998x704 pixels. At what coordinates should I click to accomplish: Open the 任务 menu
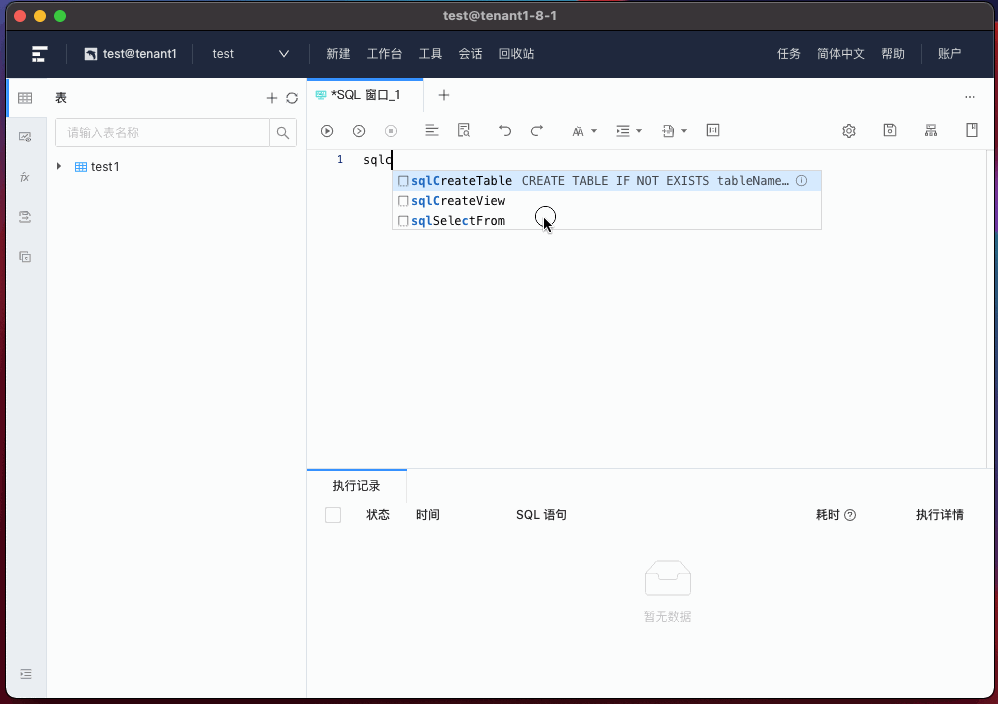coord(789,54)
